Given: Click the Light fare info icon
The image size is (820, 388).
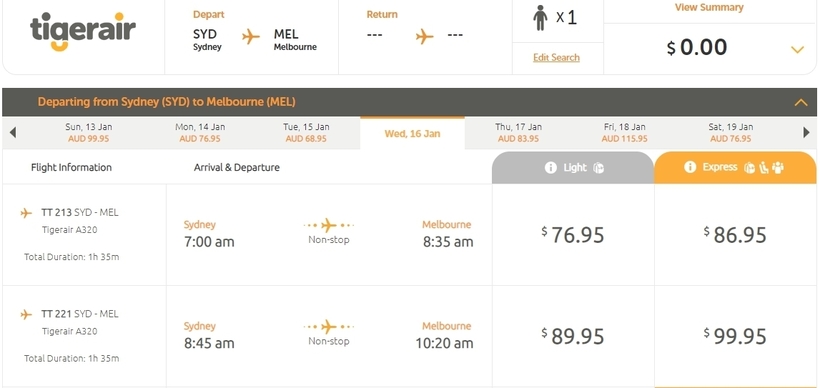Looking at the screenshot, I should tap(550, 168).
